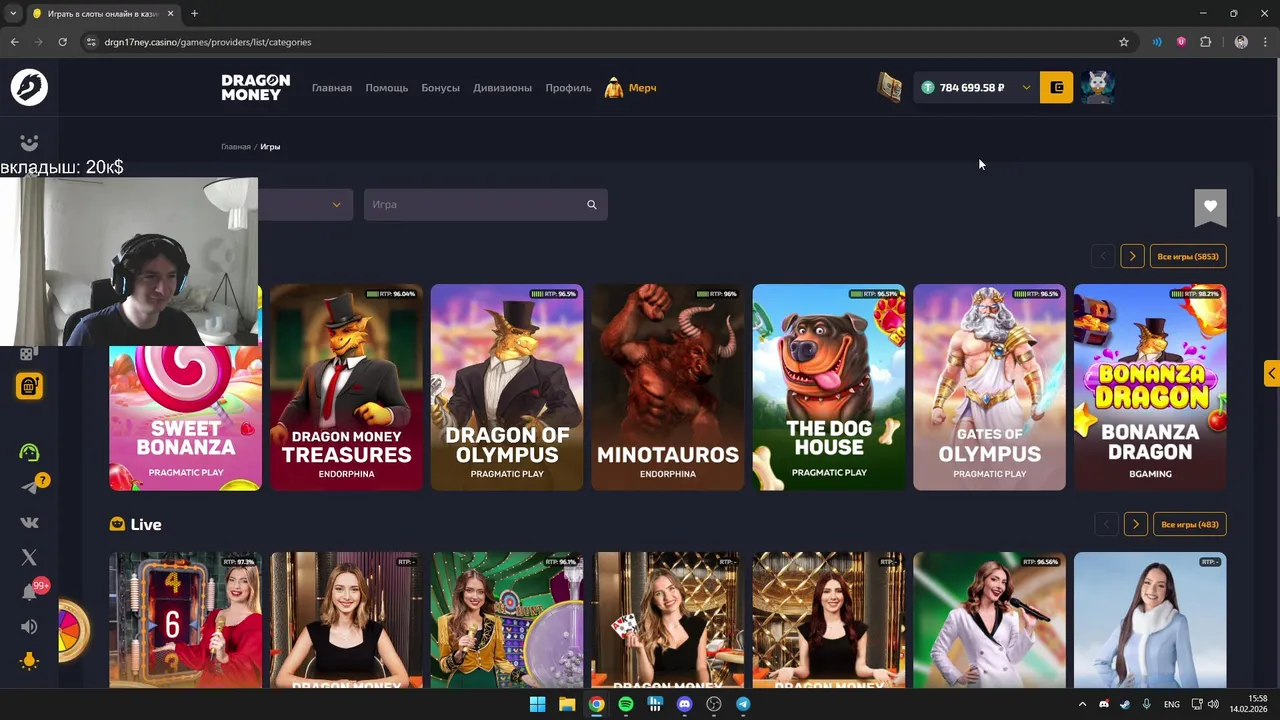Show hidden system tray icons
Screen dimensions: 1280x720
click(1082, 704)
